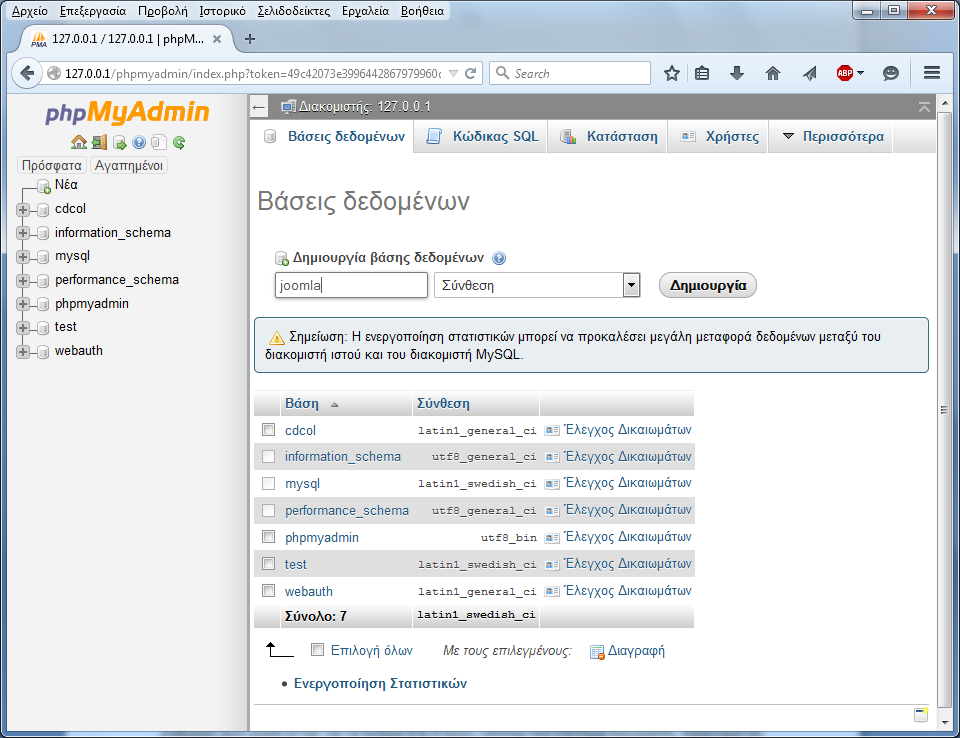This screenshot has width=960, height=738.
Task: Click the Firefox back arrow button
Action: coord(27,73)
